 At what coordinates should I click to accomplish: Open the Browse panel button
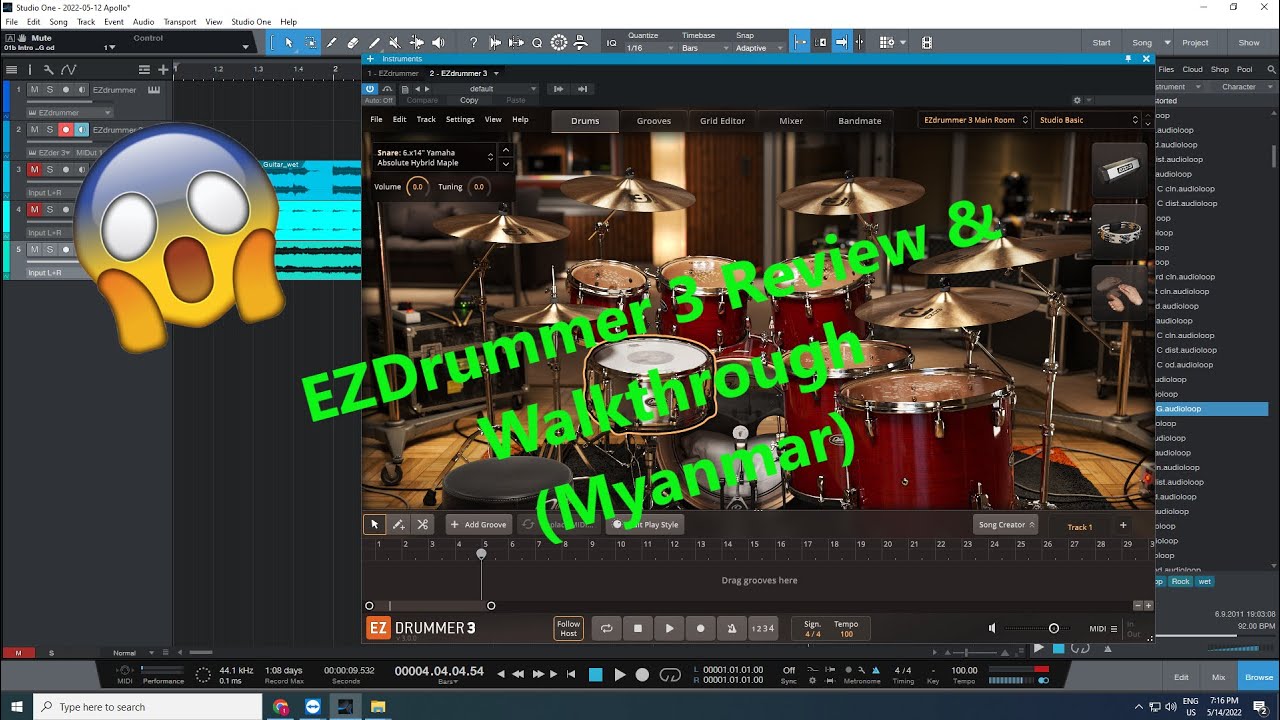pos(1259,677)
